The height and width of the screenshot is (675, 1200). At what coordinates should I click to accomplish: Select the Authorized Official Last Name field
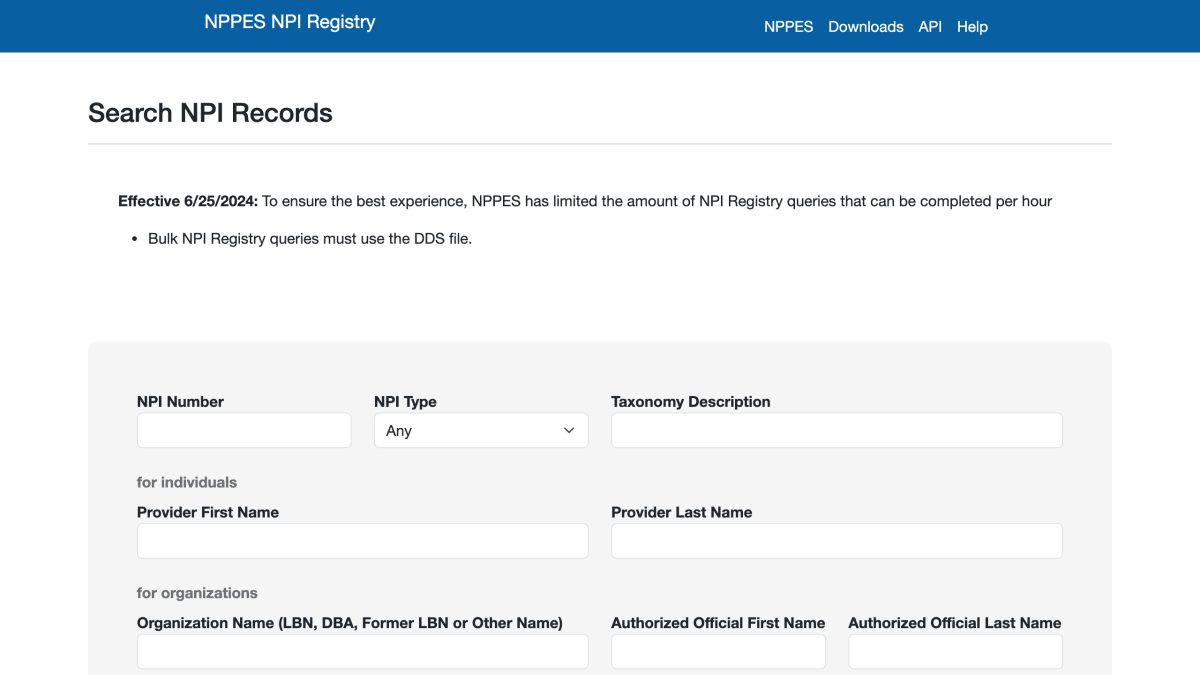tap(955, 651)
